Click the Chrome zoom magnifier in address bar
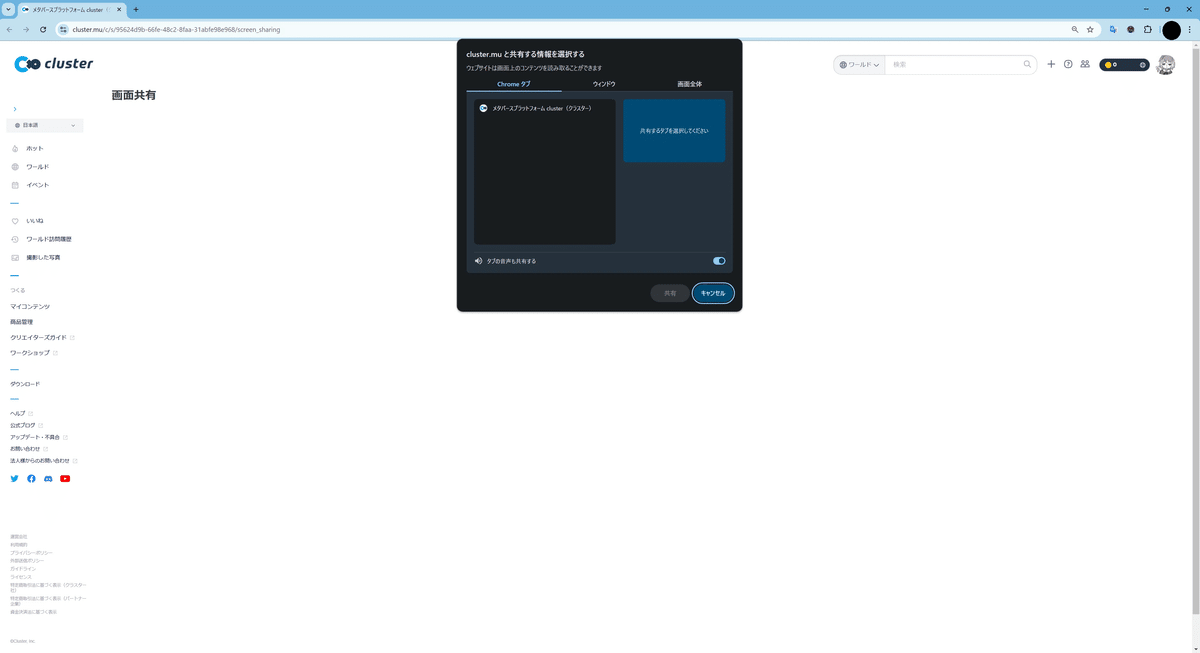 1075,29
